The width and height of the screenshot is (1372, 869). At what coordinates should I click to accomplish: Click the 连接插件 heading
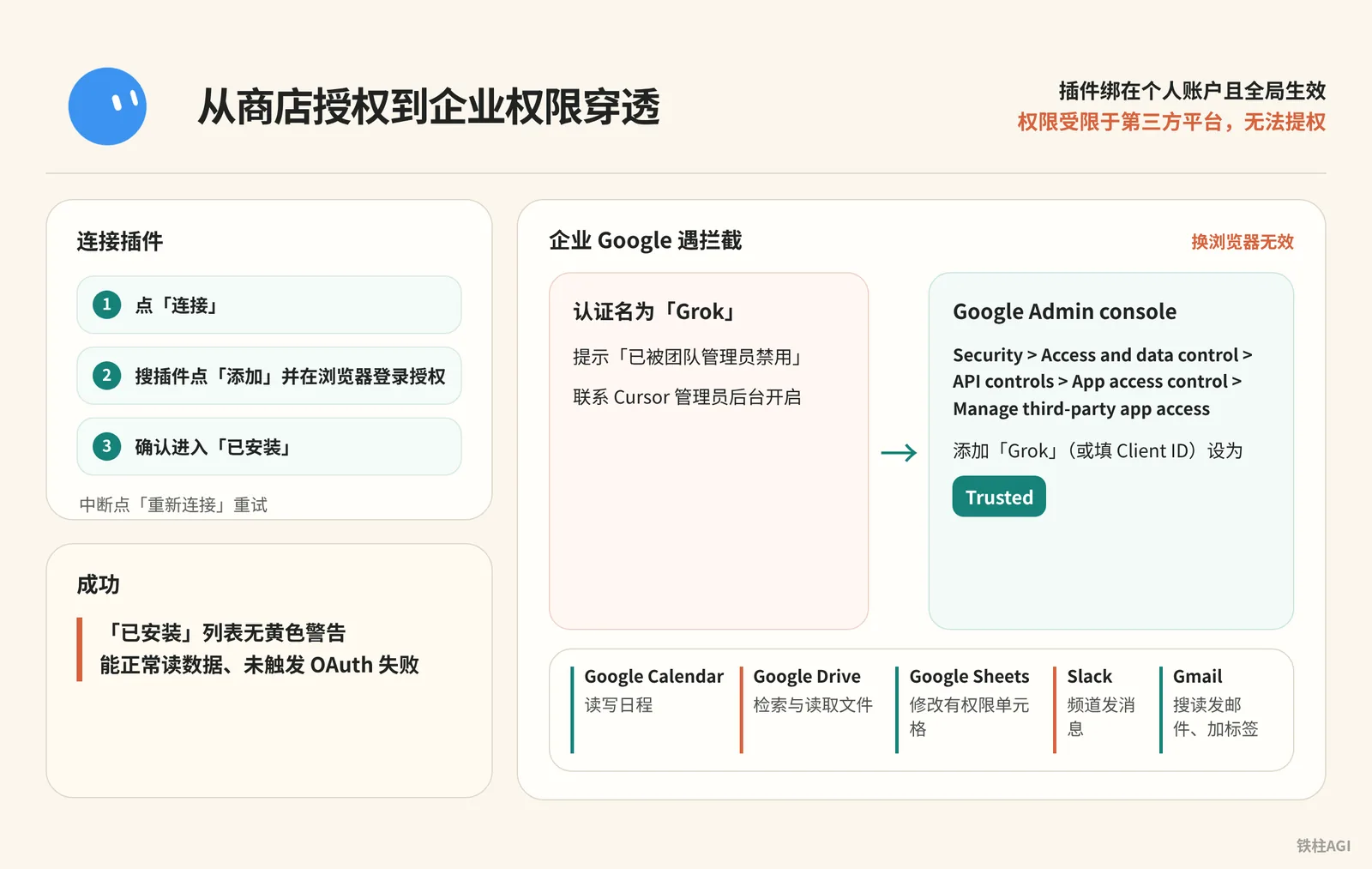coord(119,241)
